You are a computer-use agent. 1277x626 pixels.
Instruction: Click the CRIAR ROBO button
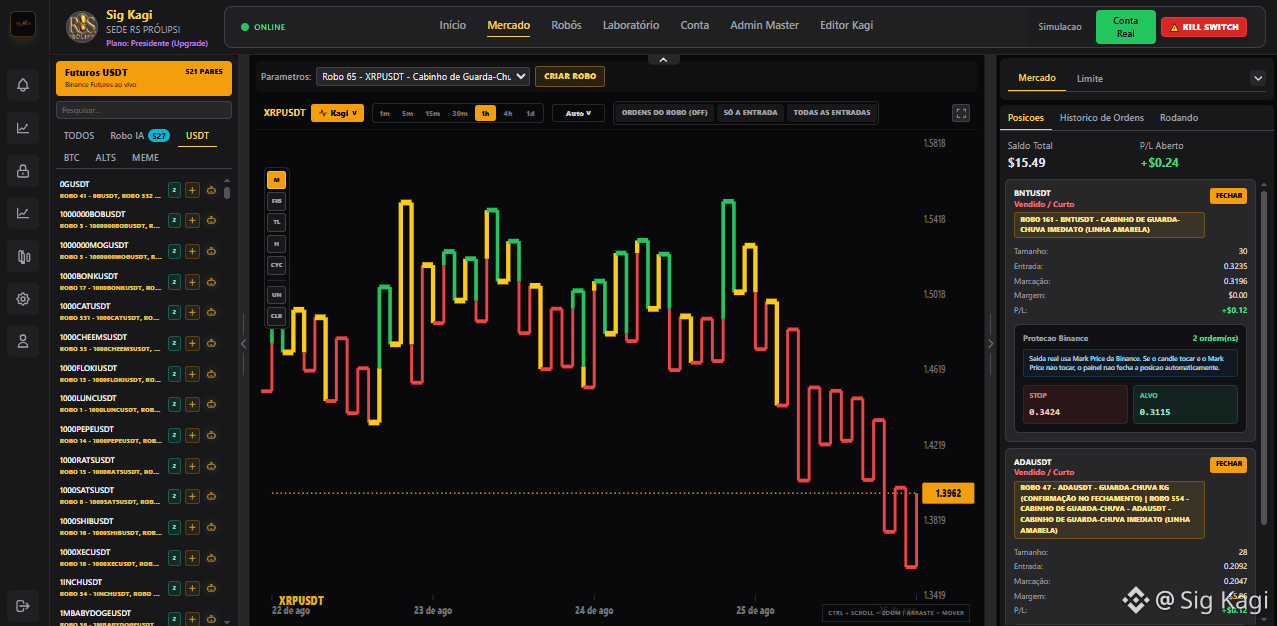[570, 76]
